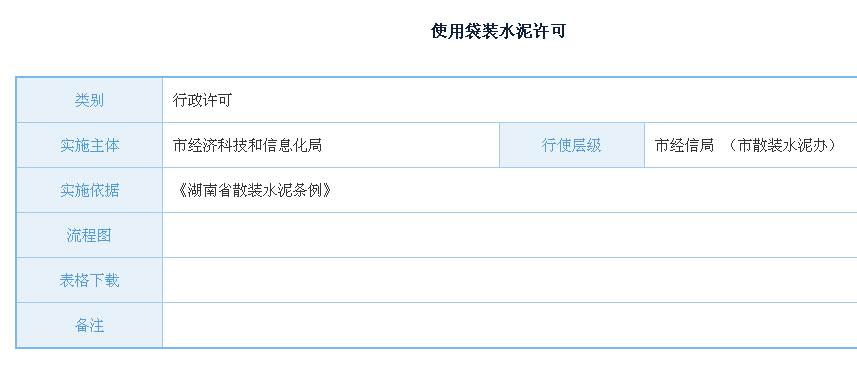Image resolution: width=857 pixels, height=368 pixels.
Task: Select the 流程图 label cell
Action: tap(89, 235)
